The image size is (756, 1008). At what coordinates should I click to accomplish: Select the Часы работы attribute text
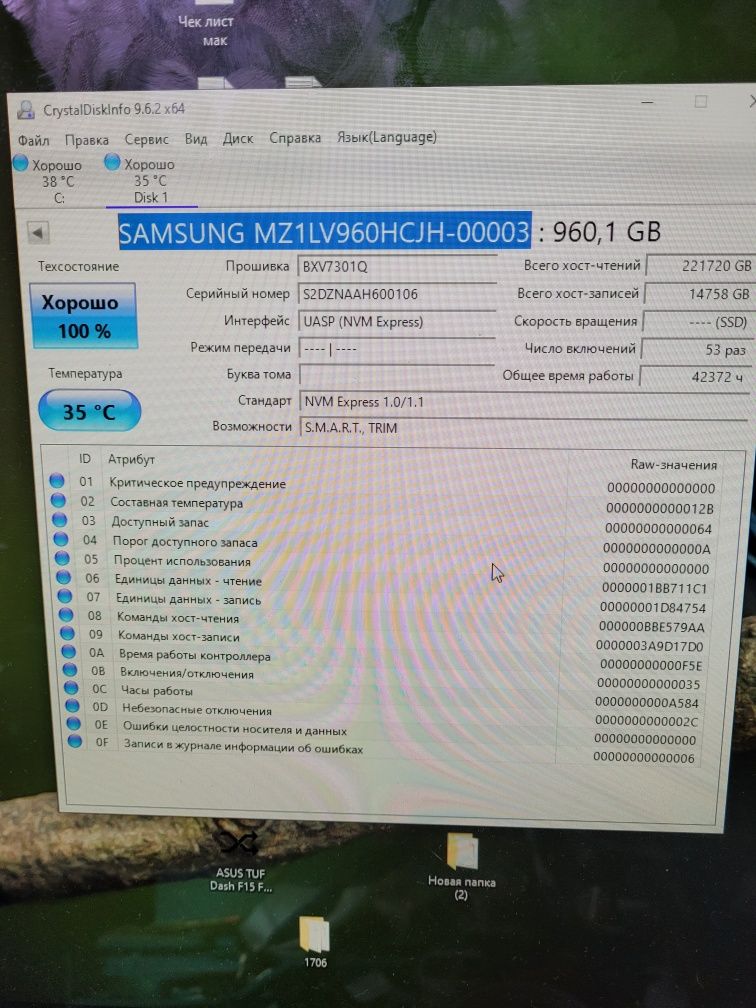point(157,691)
